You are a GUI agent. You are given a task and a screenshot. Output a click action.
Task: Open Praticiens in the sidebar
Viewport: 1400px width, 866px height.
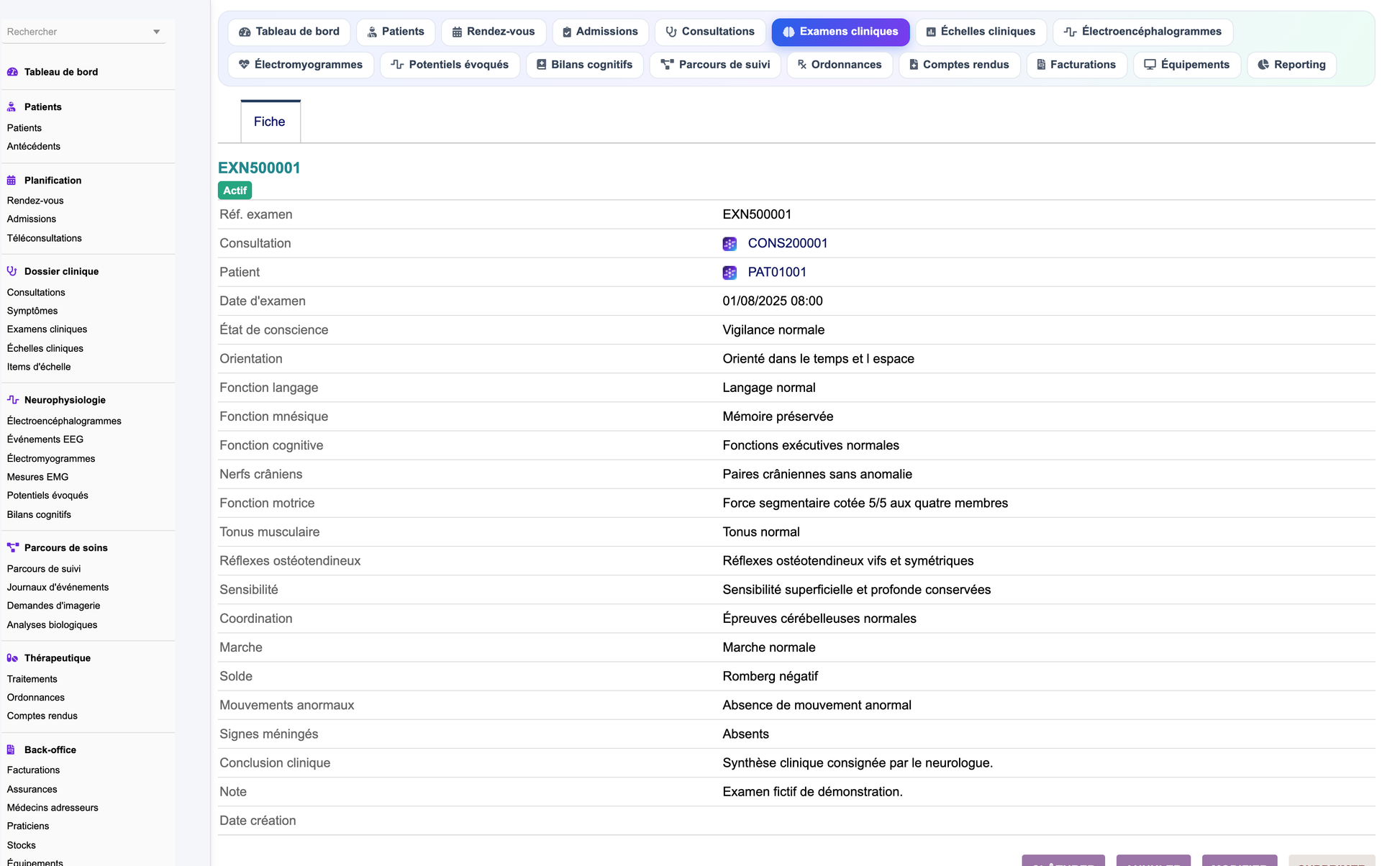click(x=28, y=826)
